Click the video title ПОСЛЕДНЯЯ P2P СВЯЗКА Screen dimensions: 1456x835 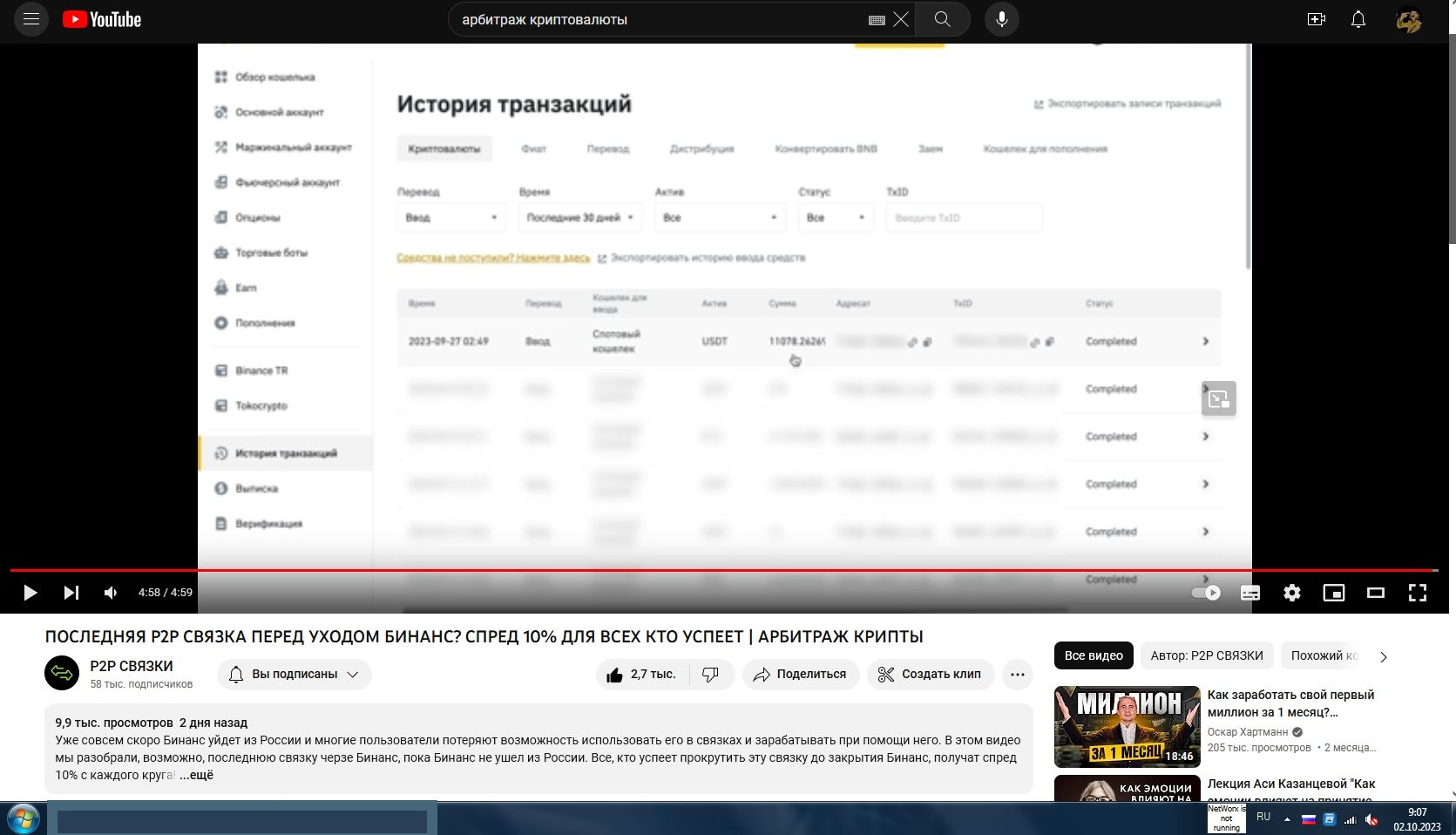[484, 637]
